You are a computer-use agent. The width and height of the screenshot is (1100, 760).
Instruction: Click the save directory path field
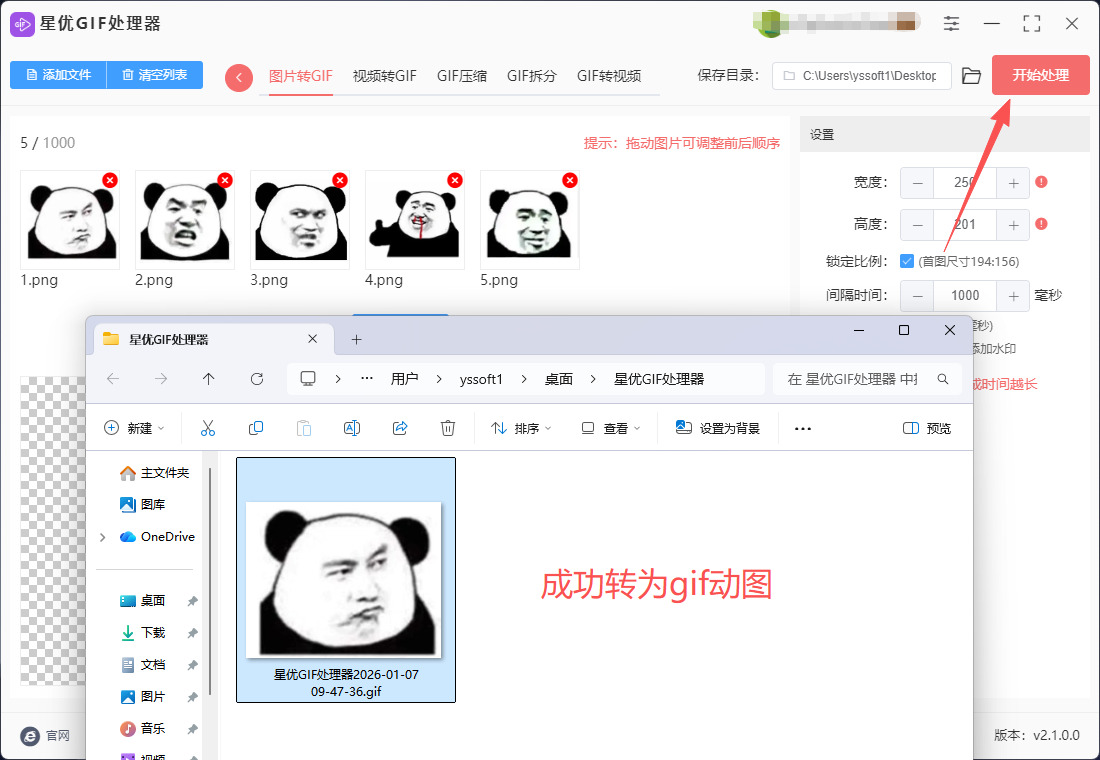point(861,76)
